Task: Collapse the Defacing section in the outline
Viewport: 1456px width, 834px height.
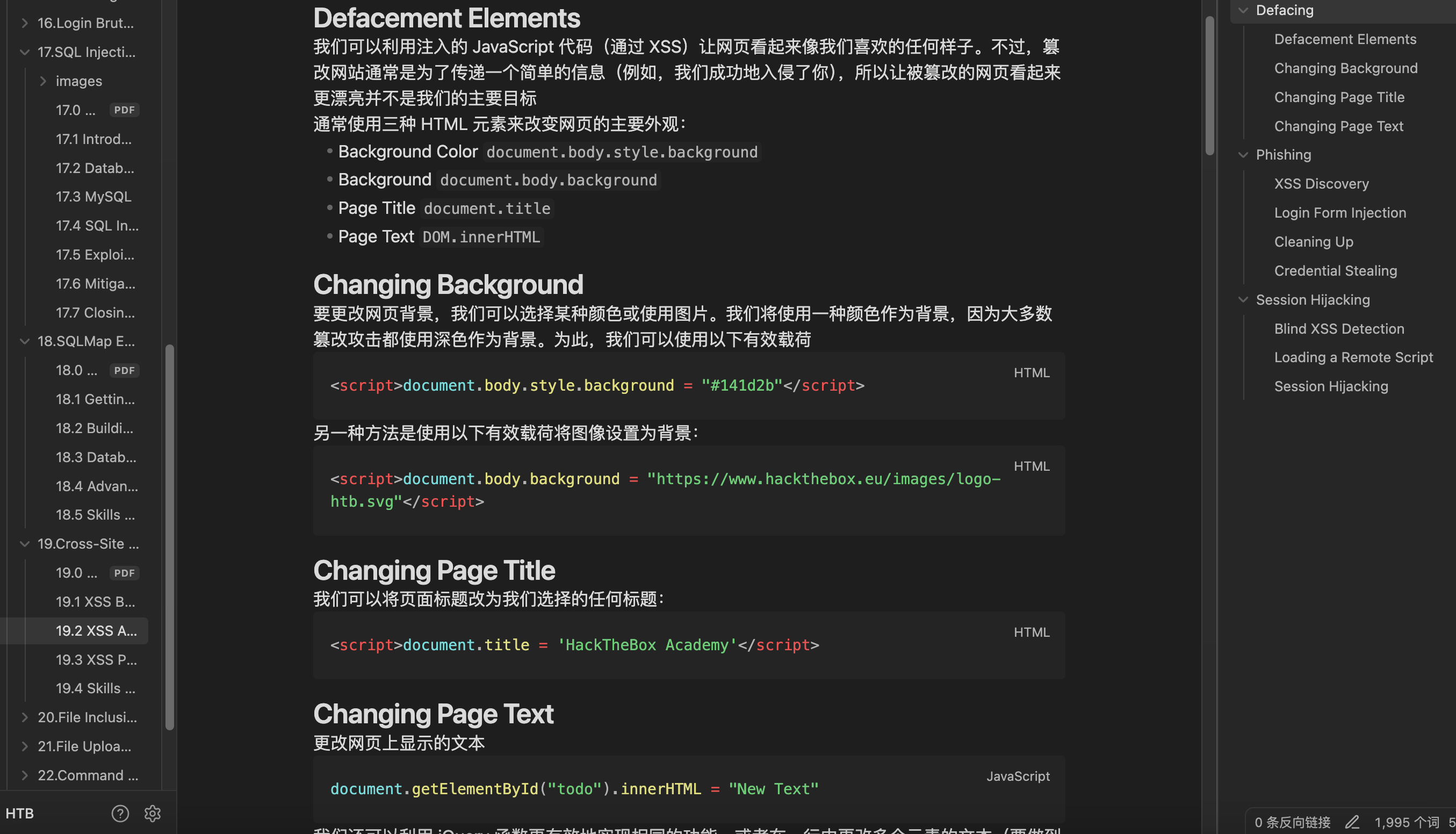Action: pos(1243,10)
